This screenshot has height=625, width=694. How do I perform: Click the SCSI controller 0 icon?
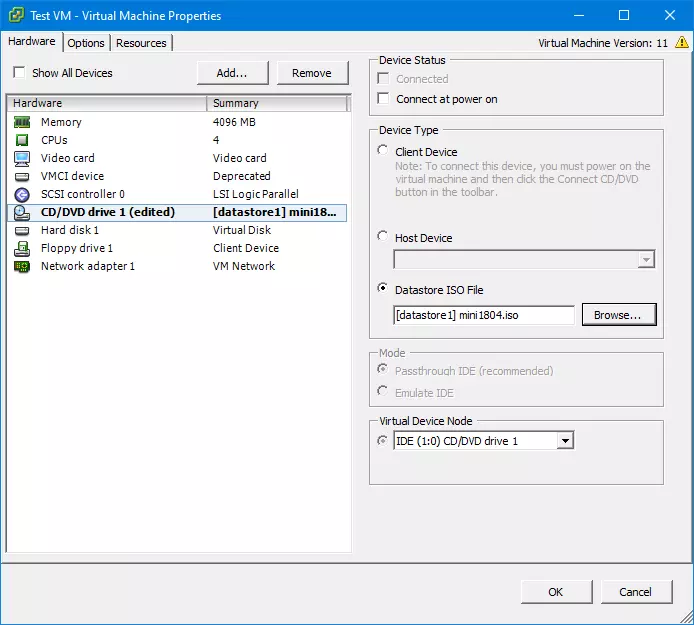[22, 194]
